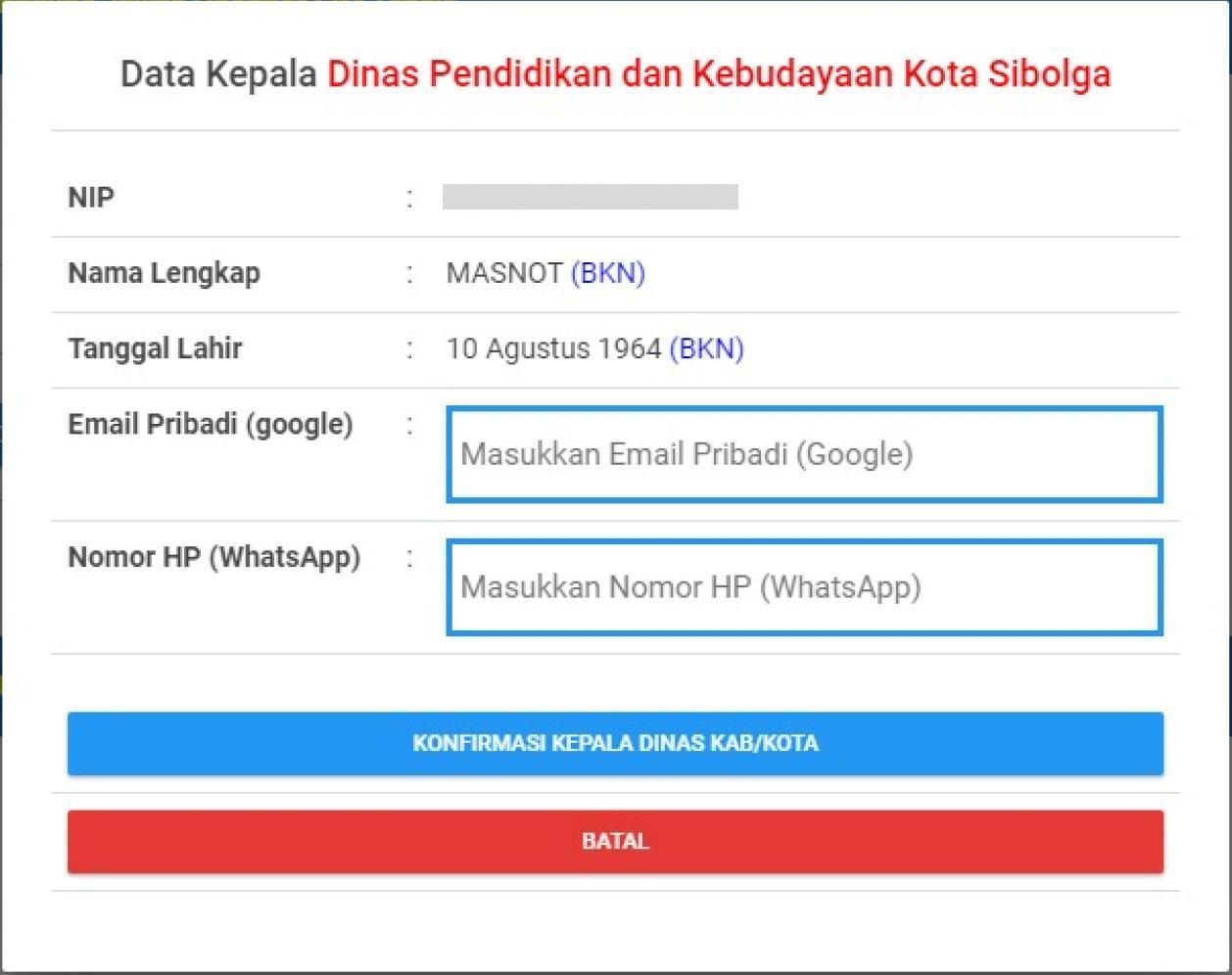This screenshot has width=1232, height=975.
Task: Click the Tanggal Lahir label
Action: (155, 348)
